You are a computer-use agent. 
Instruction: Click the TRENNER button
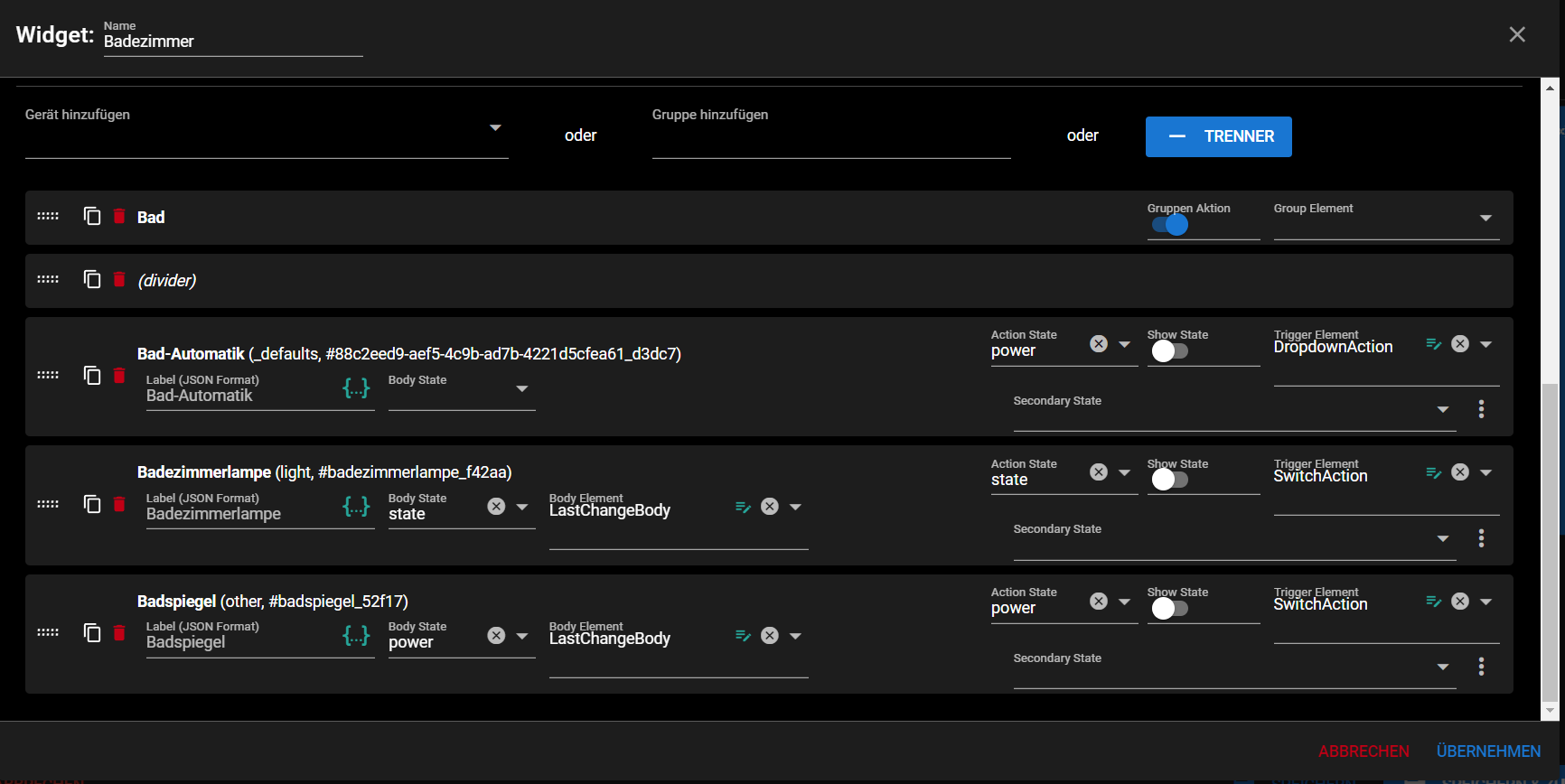[1219, 136]
